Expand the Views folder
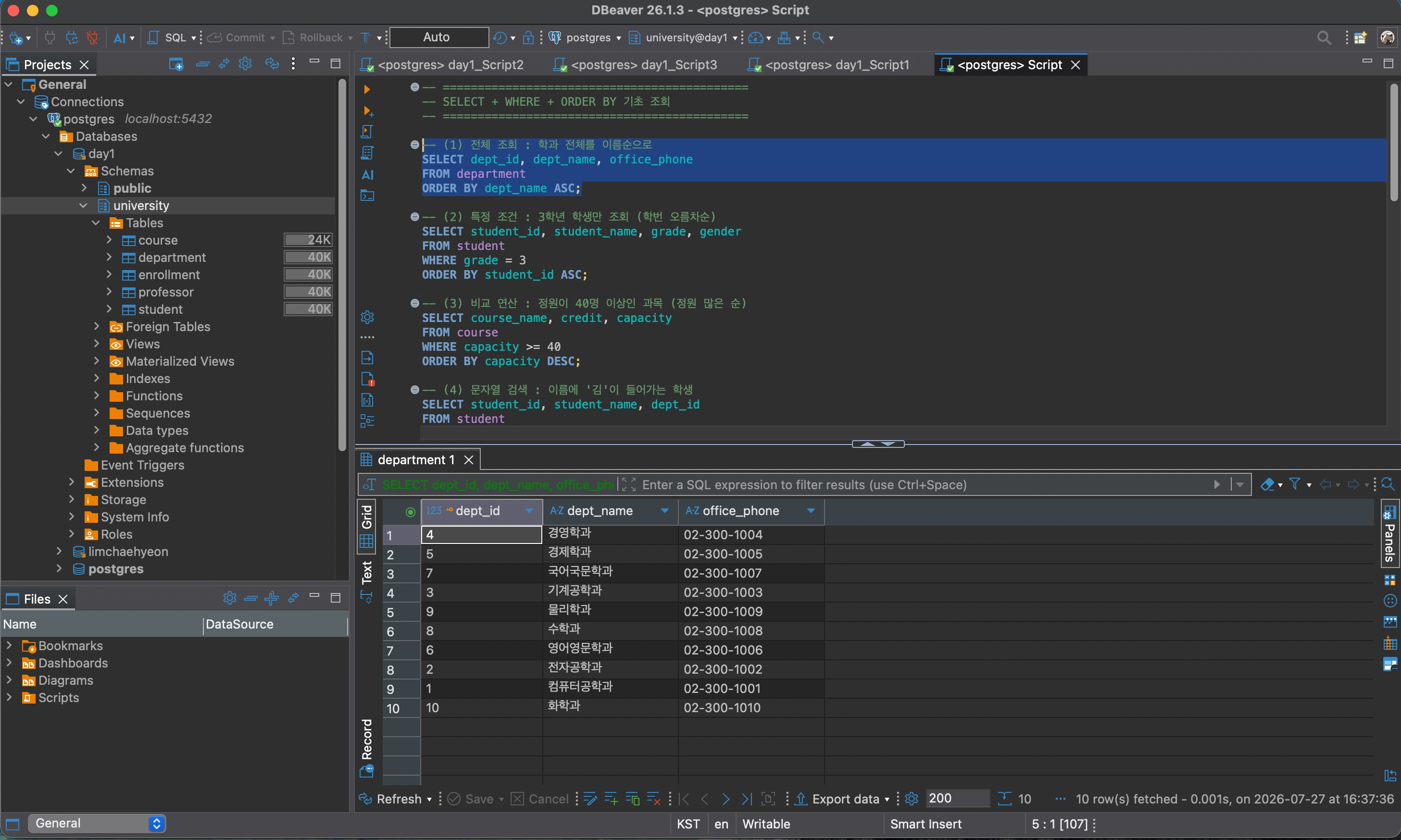The height and width of the screenshot is (840, 1401). [97, 344]
